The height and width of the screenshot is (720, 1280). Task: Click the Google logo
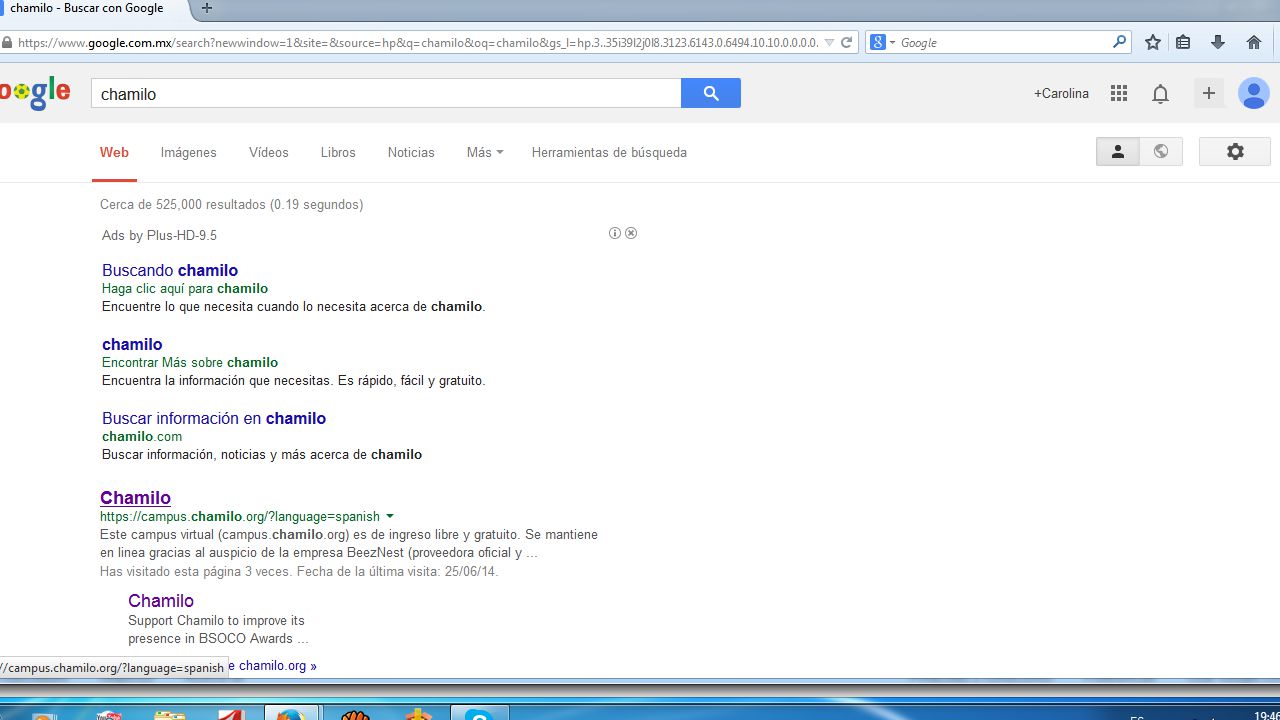click(35, 93)
